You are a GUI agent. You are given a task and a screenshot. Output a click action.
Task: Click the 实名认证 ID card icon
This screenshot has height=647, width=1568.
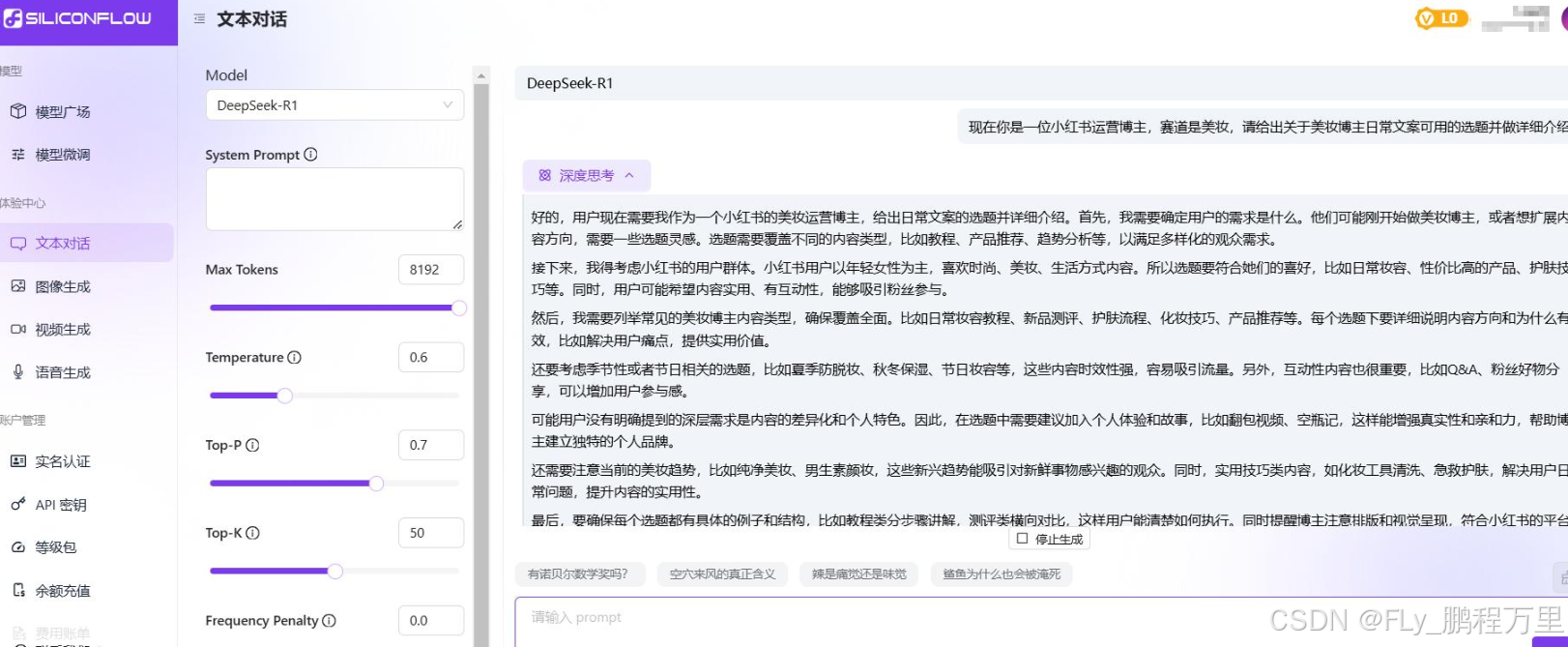pos(18,461)
